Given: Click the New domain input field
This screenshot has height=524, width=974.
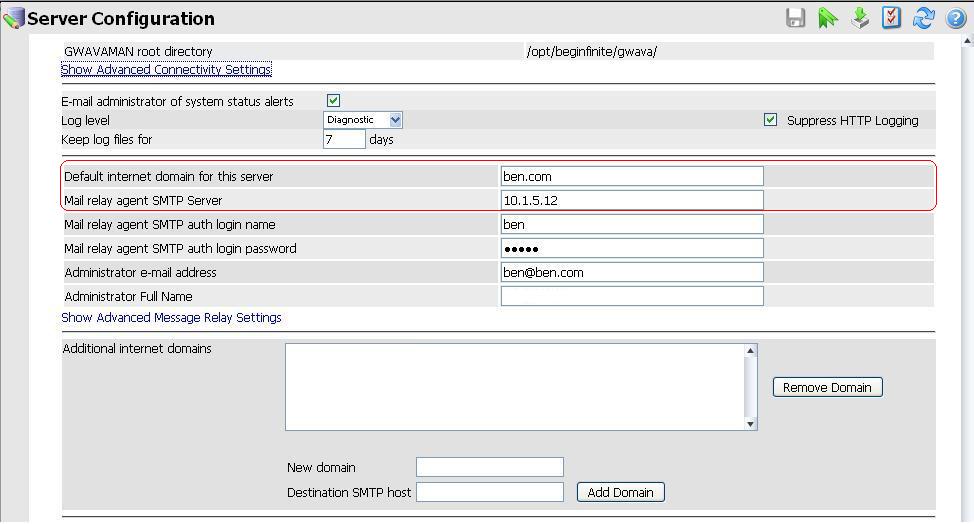Looking at the screenshot, I should pos(490,467).
